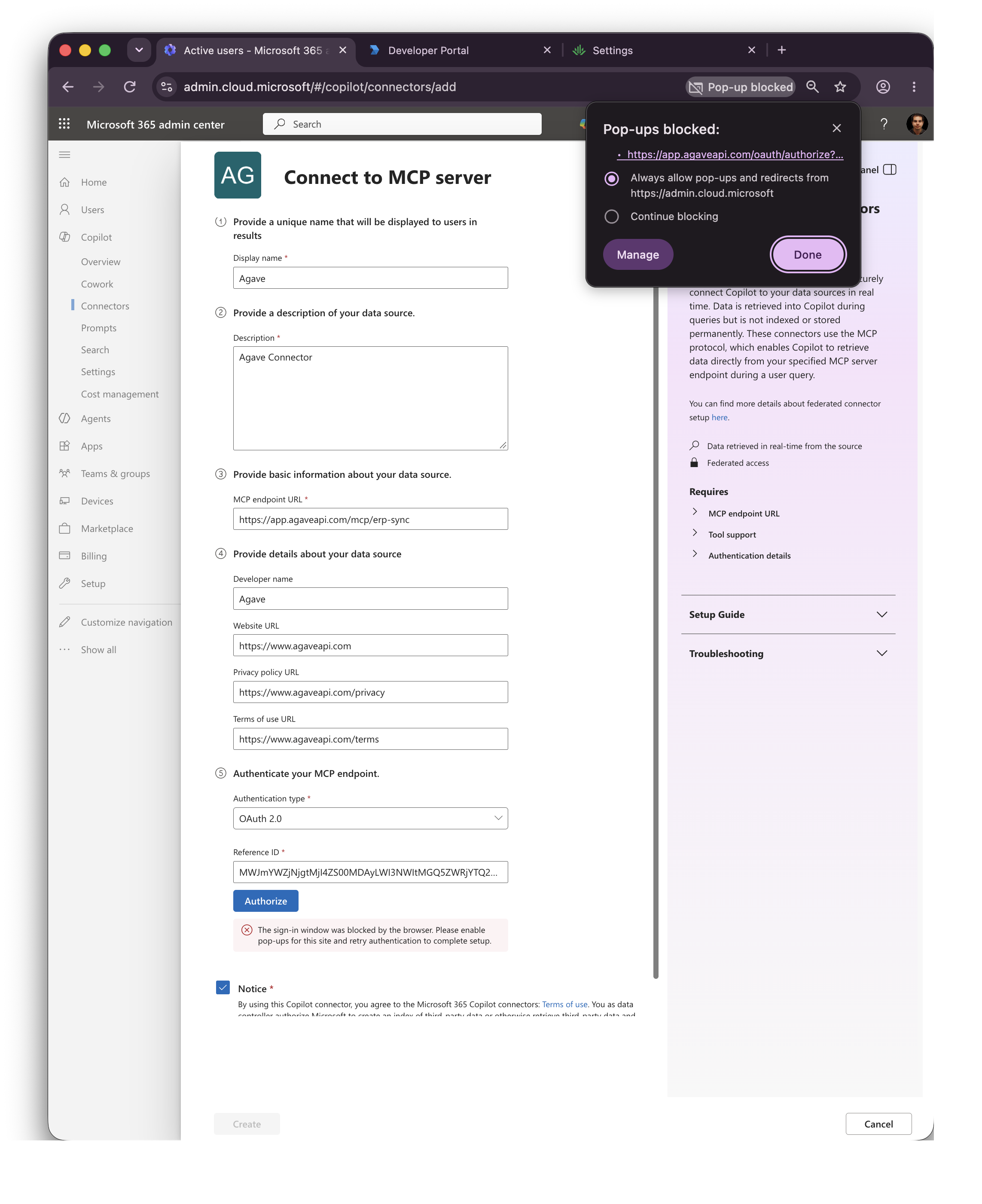This screenshot has width=982, height=1204.
Task: Click the browser back arrow
Action: click(x=68, y=86)
